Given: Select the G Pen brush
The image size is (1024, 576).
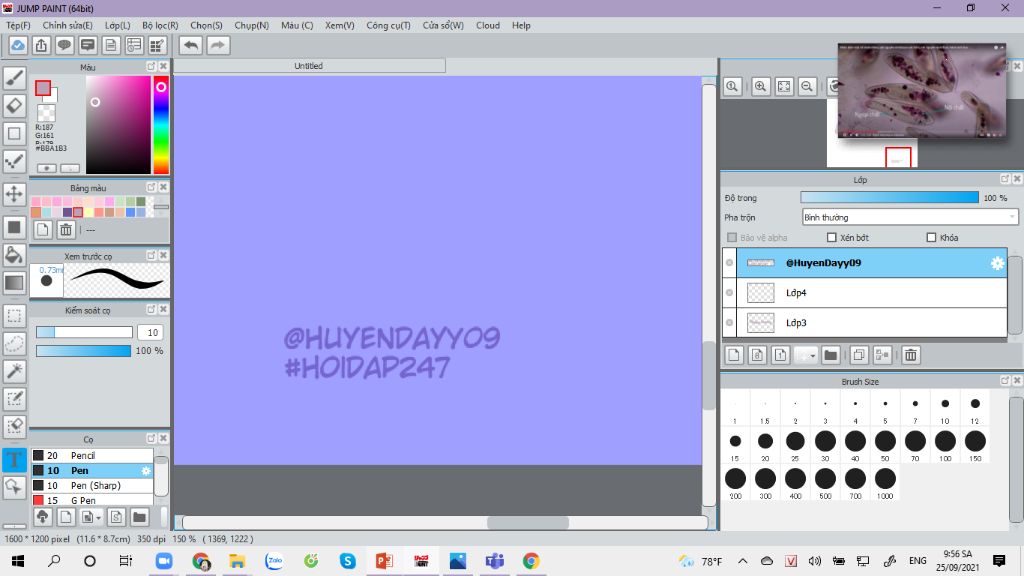Looking at the screenshot, I should click(92, 500).
